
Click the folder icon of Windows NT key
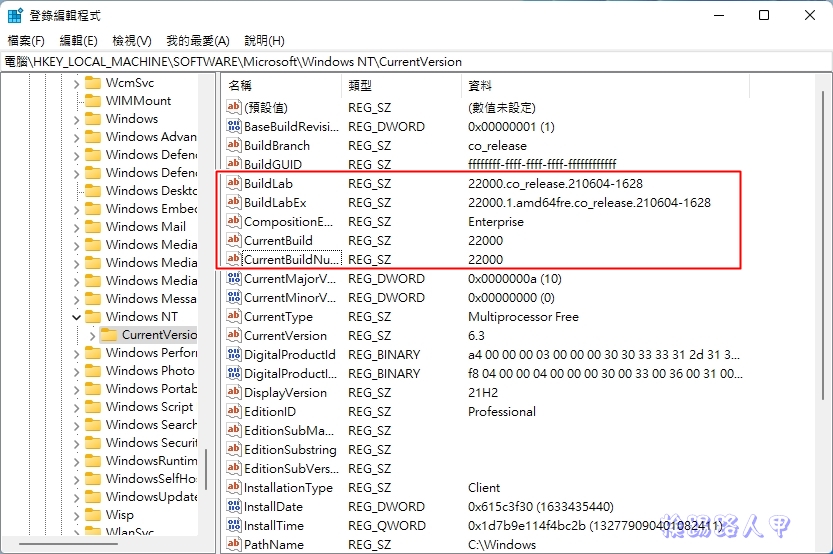[x=93, y=317]
